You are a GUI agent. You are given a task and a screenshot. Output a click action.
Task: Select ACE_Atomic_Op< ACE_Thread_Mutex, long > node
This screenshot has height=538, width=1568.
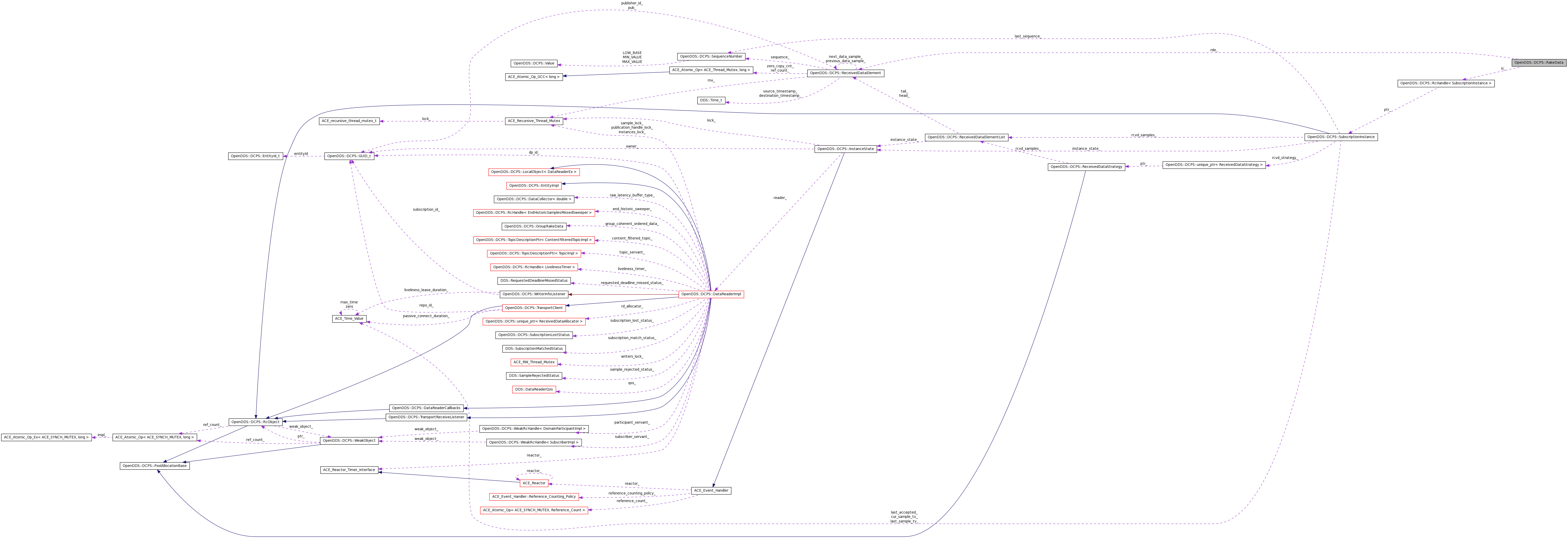(x=711, y=70)
